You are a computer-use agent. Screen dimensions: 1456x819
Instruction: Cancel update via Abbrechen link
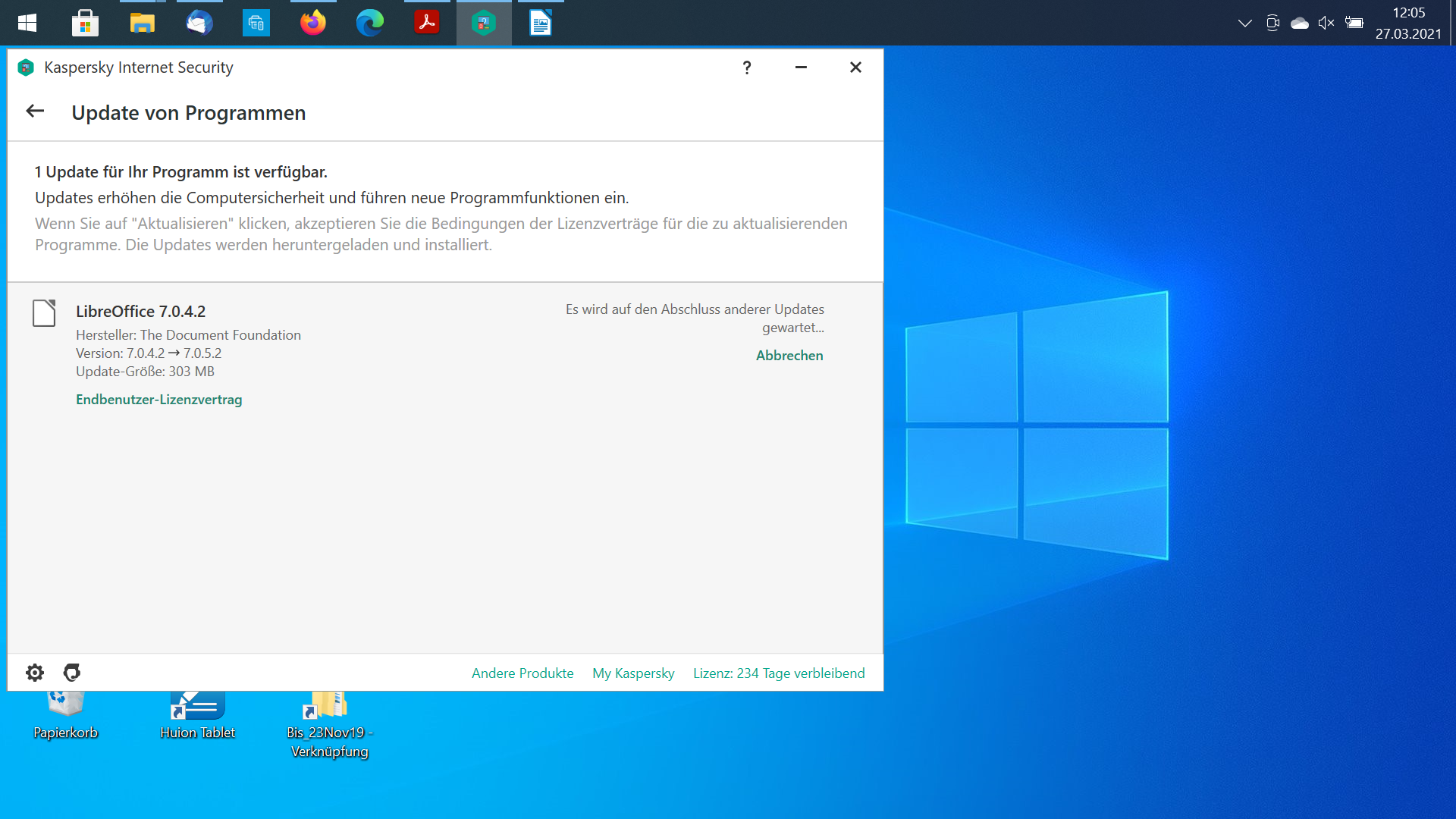coord(789,355)
